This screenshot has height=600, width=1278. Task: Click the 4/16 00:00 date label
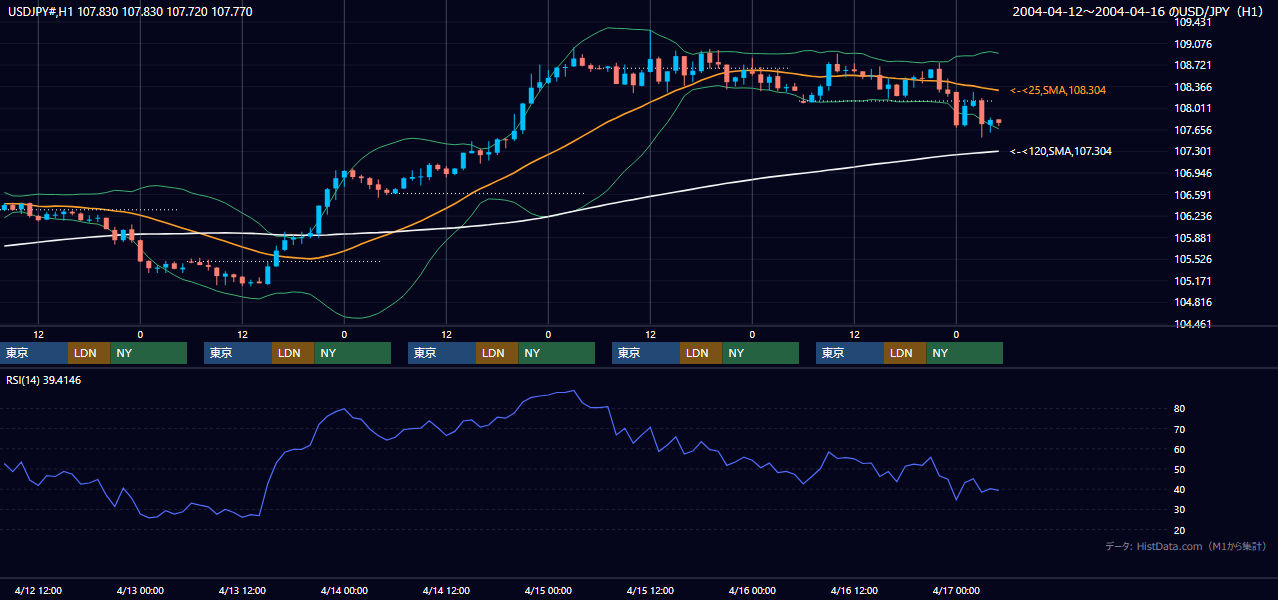tap(752, 590)
